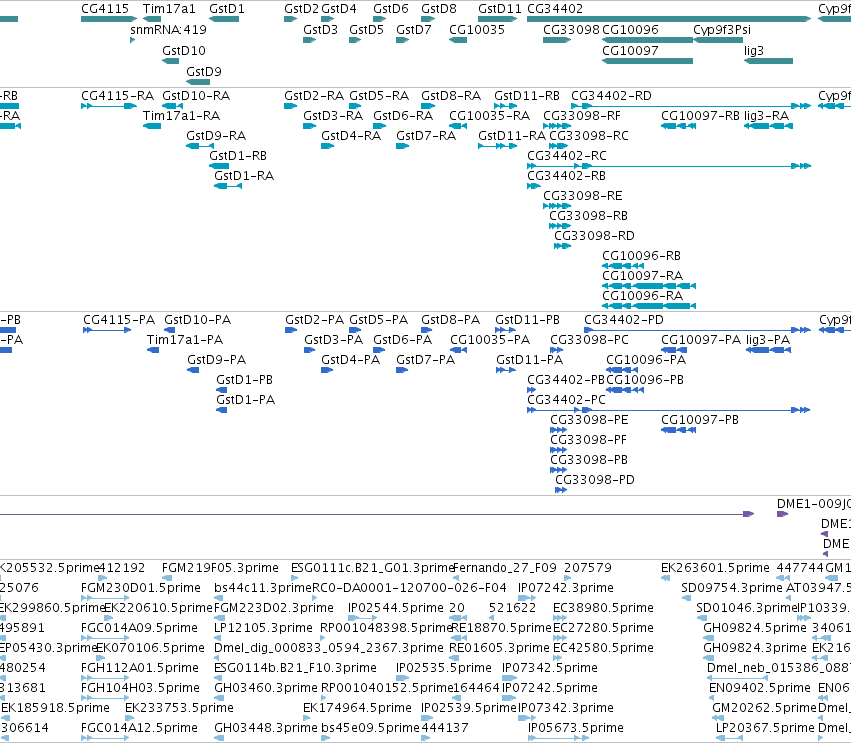Select the GstD10-PA protein
Screen dimensions: 851x743
coord(169,330)
